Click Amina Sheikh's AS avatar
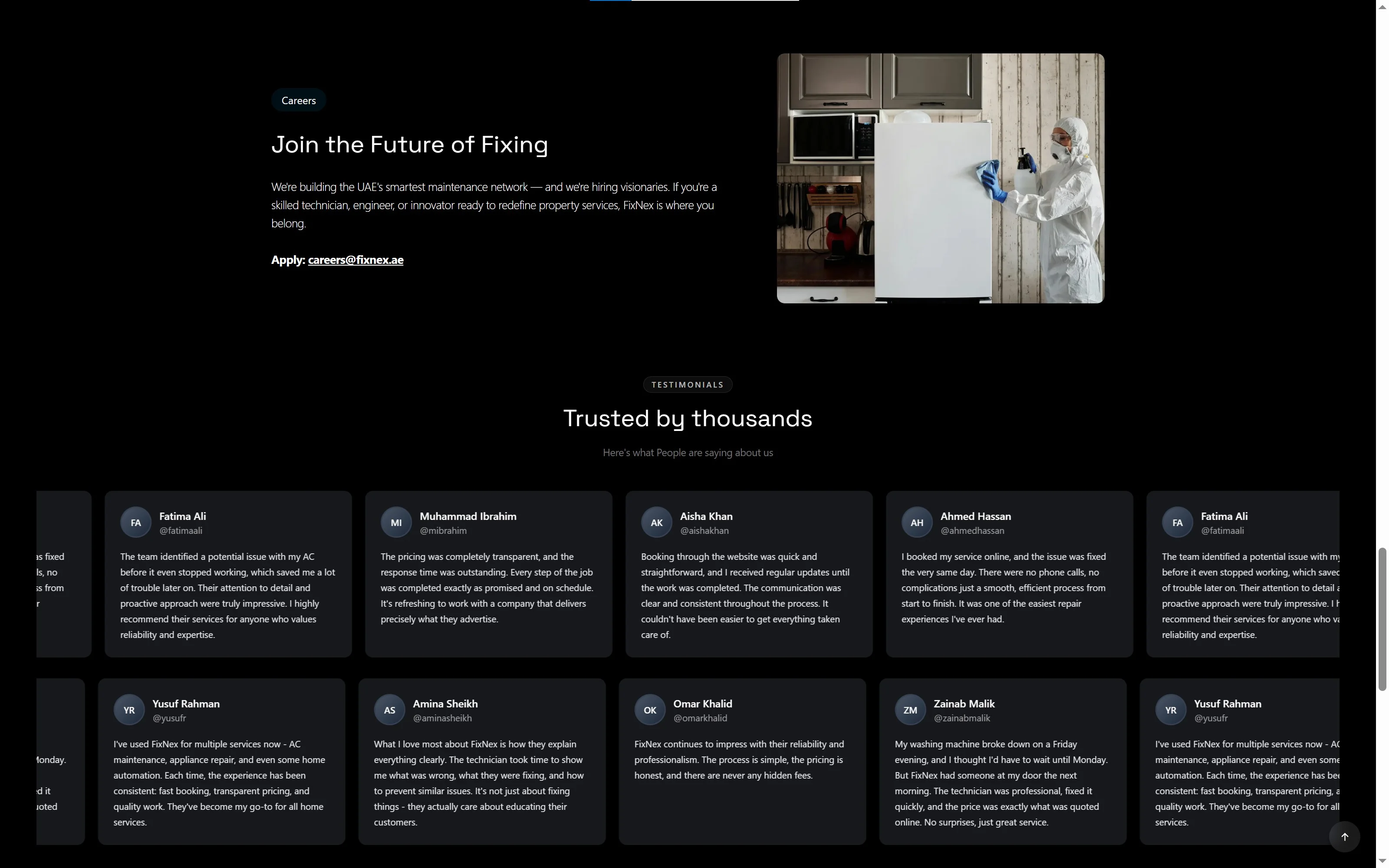The height and width of the screenshot is (868, 1389). (x=389, y=710)
